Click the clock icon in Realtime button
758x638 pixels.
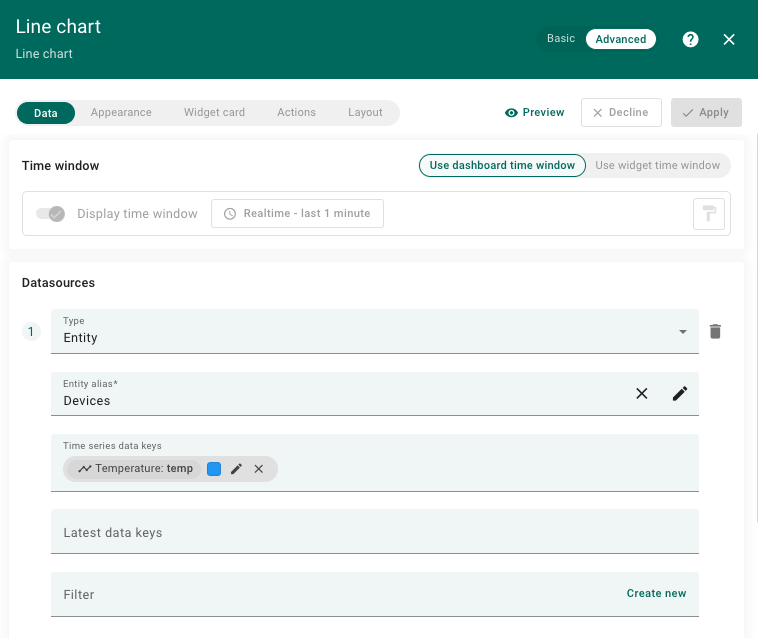tap(230, 214)
